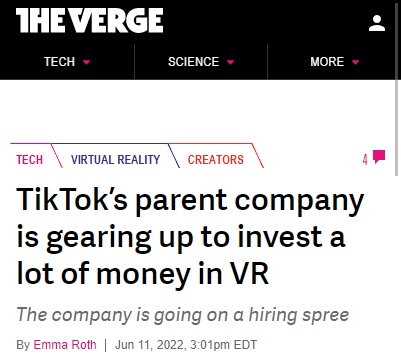Click the comment count number 4

pyautogui.click(x=365, y=159)
